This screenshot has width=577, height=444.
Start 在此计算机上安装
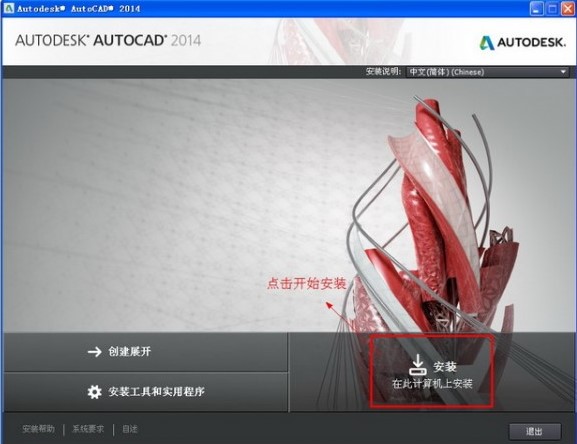431,371
